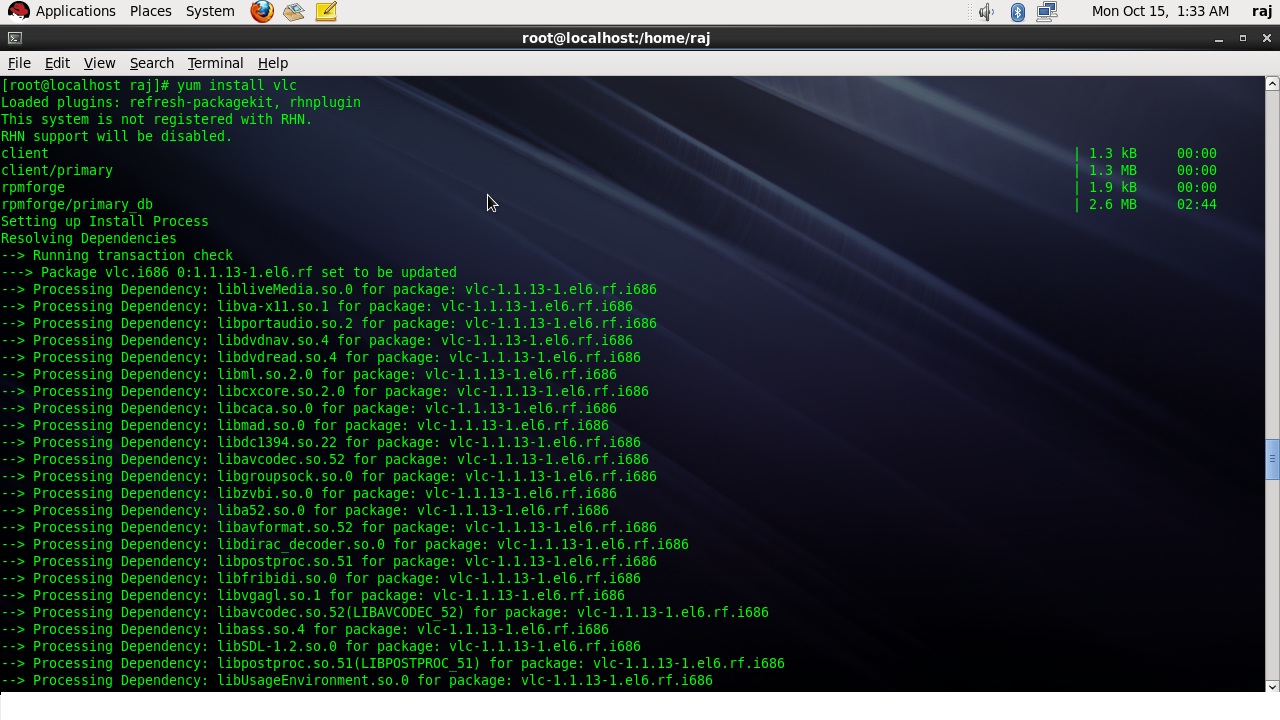Expand the System panel menu
This screenshot has height=720, width=1280.
[x=210, y=11]
